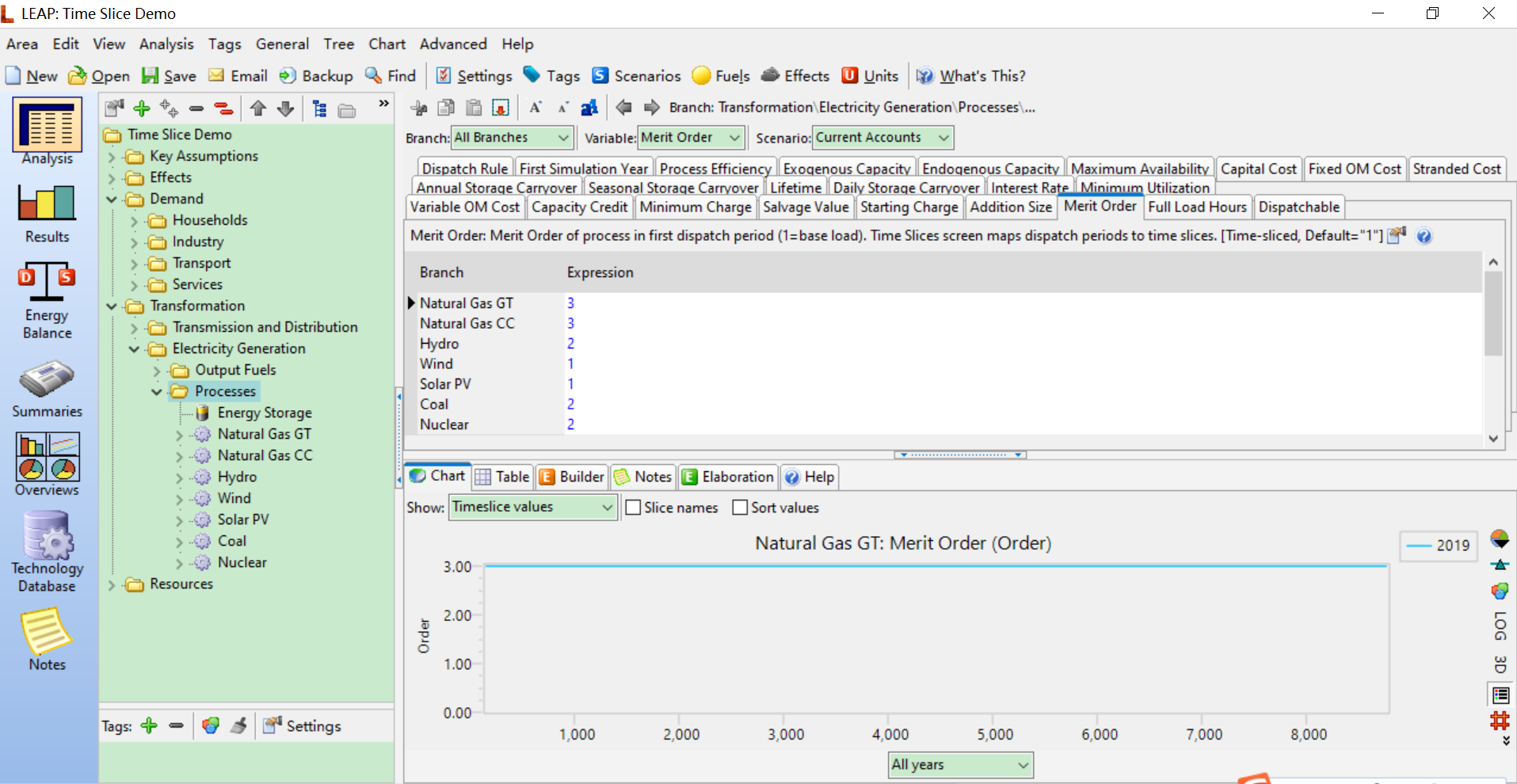Open the Technology Database view
This screenshot has height=784, width=1517.
click(47, 552)
